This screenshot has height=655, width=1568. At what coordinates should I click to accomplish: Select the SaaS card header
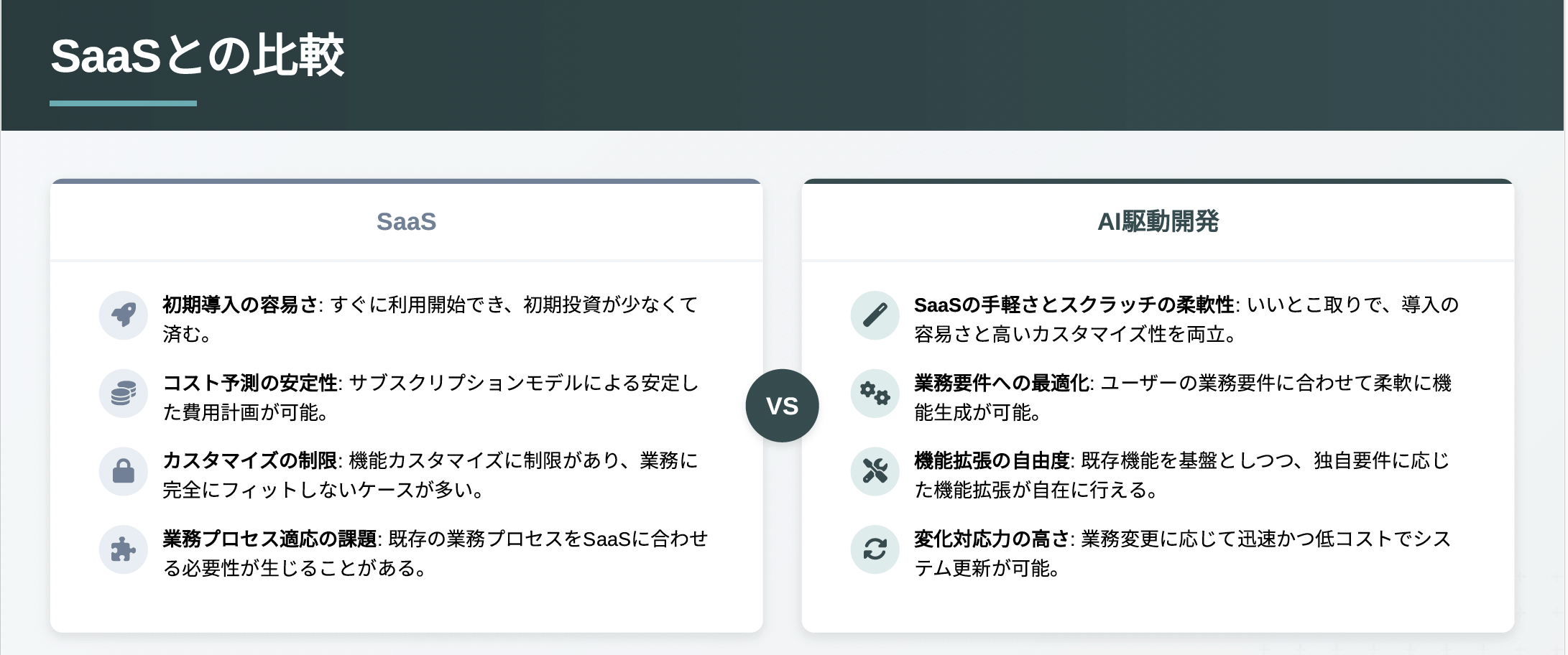[407, 221]
